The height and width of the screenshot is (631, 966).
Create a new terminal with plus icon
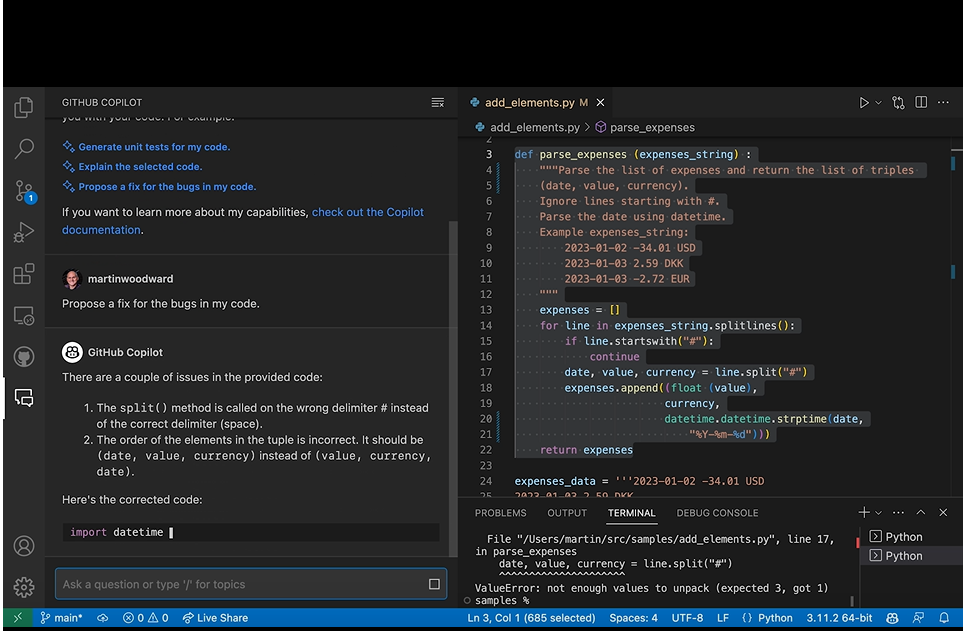click(864, 512)
